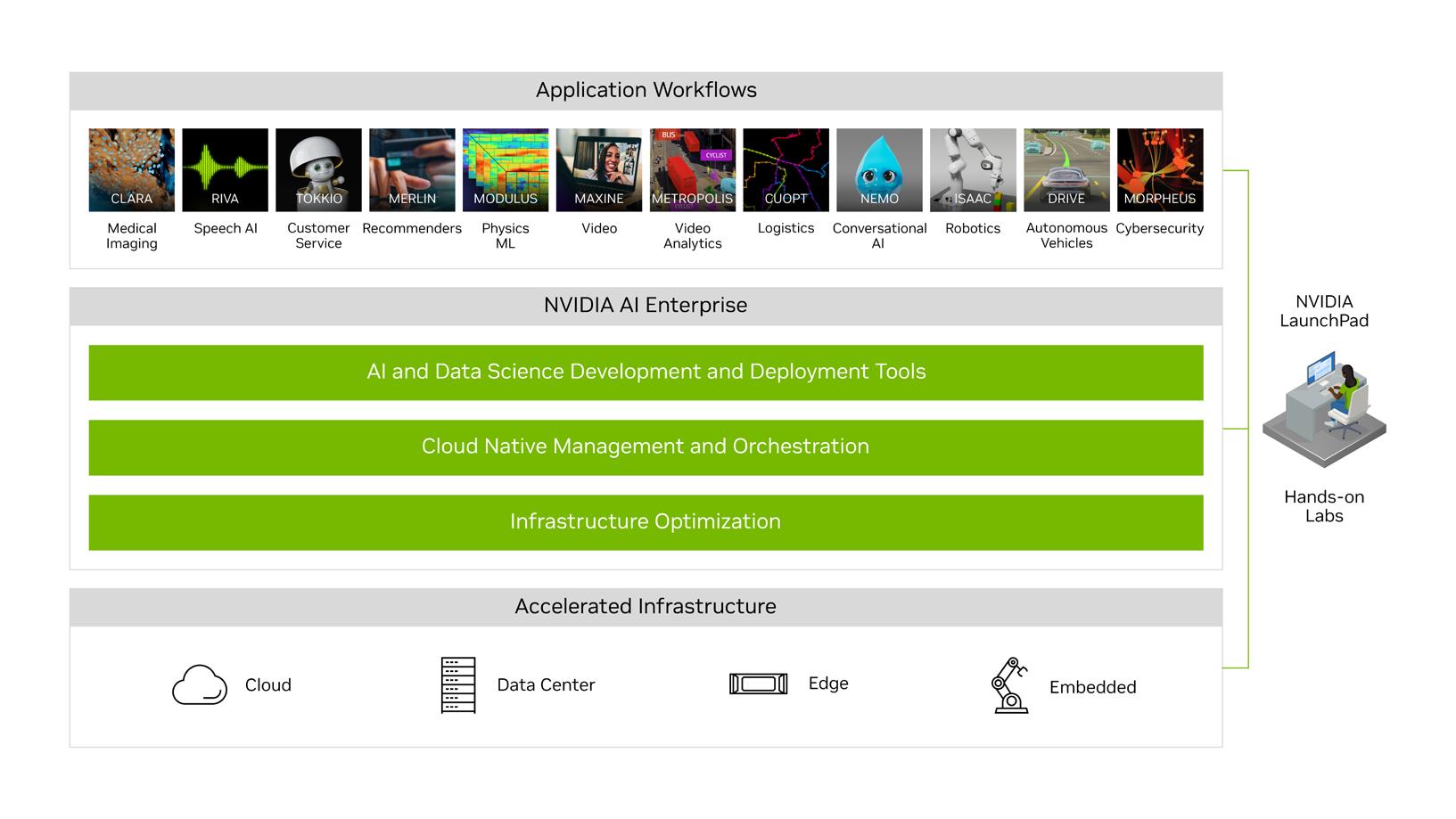
Task: Select the Riva speech waveform image
Action: tap(225, 170)
